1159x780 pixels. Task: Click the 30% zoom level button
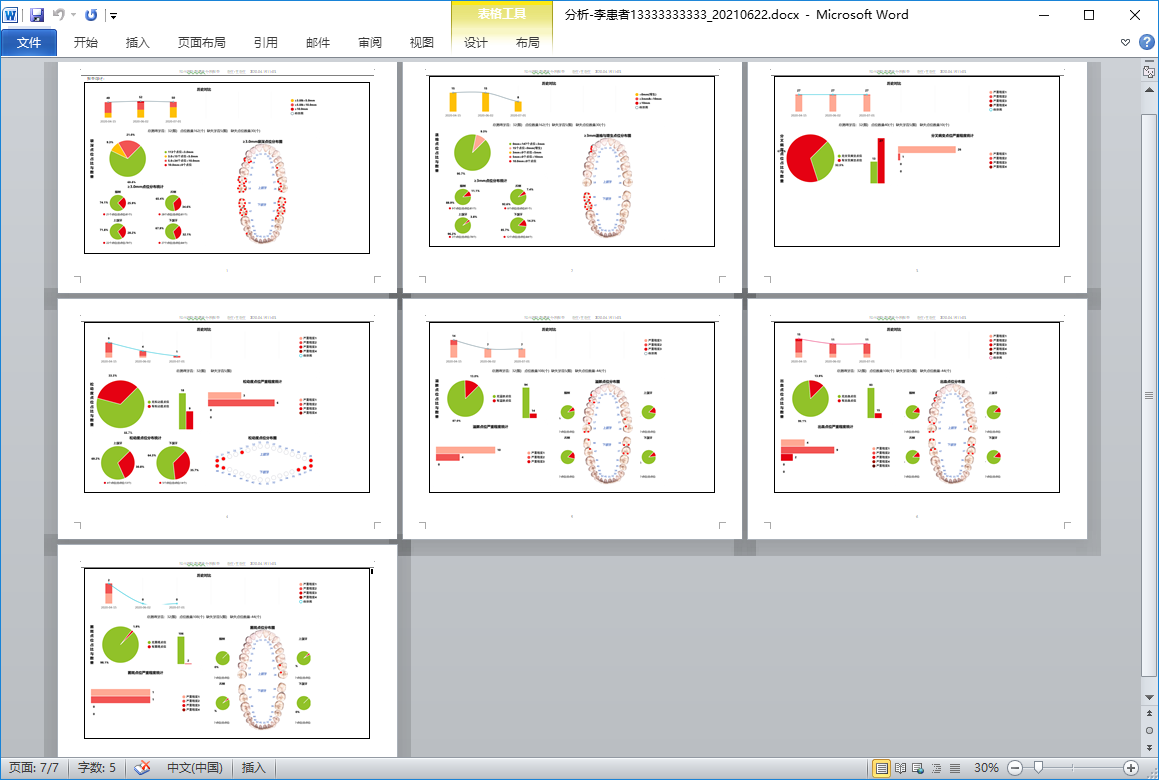coord(986,768)
